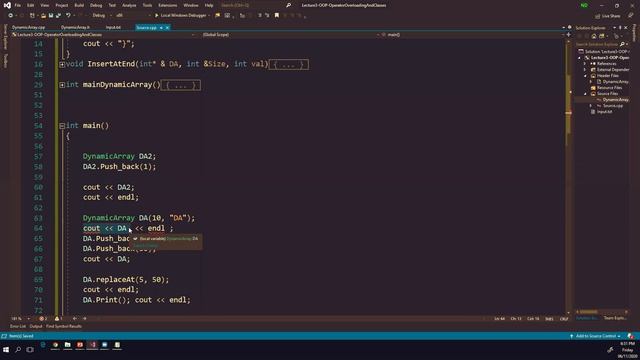Image resolution: width=640 pixels, height=360 pixels.
Task: Click the Save icon in toolbar
Action: [x=51, y=16]
